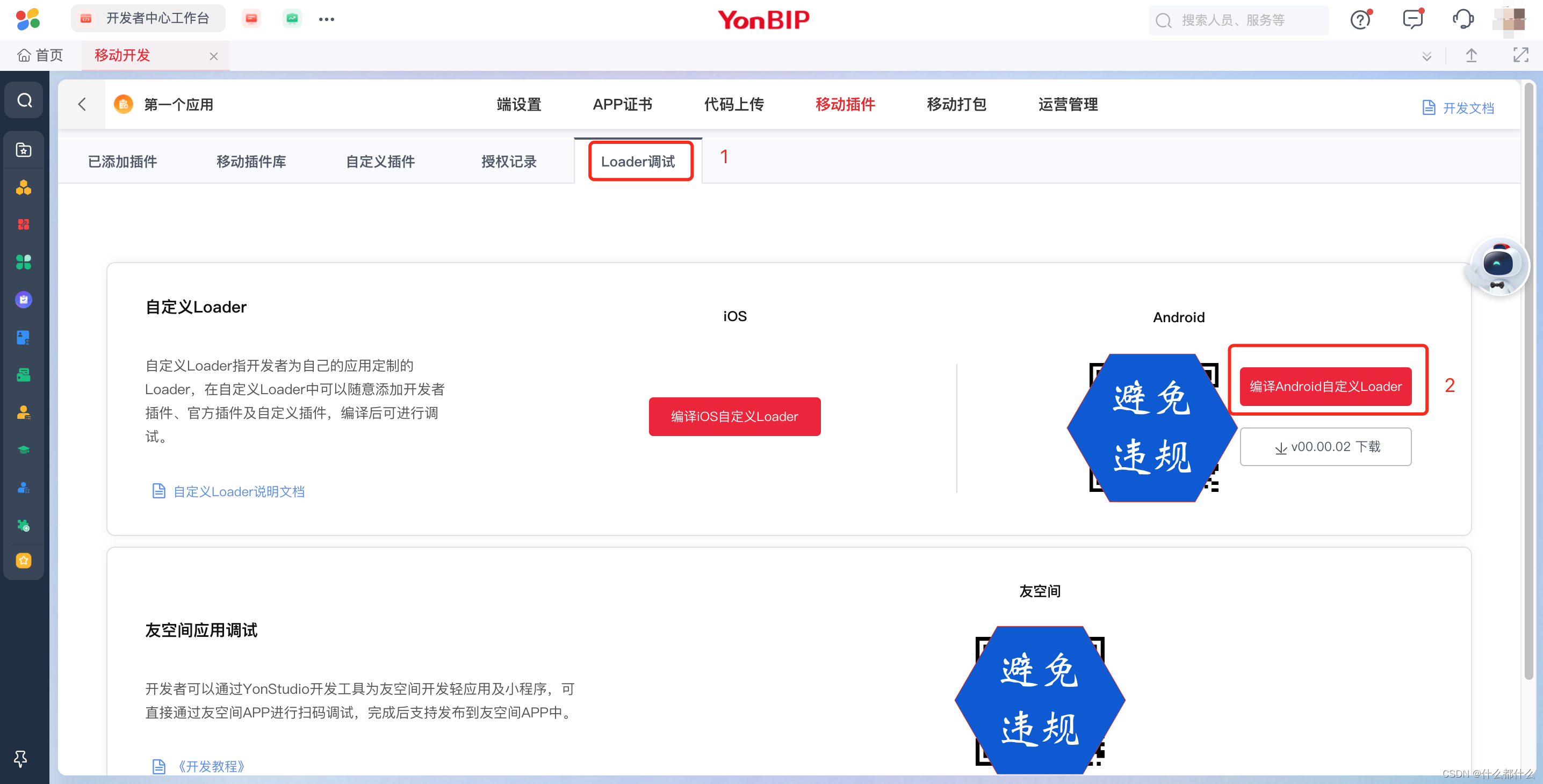Click the 编译iOS自定义Loader button
1543x784 pixels.
[x=734, y=417]
